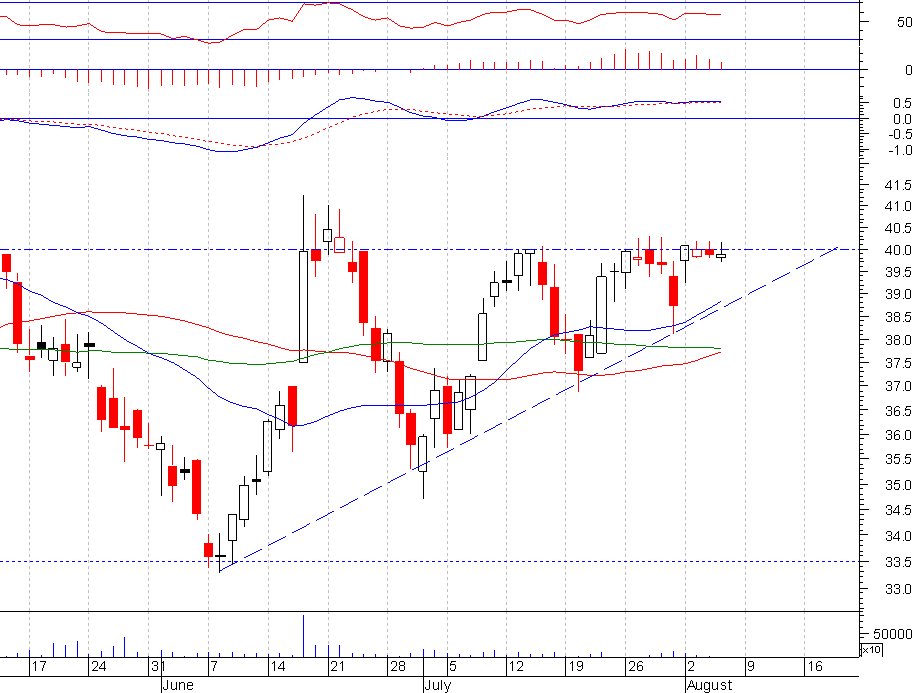Click the 36.5 price axis label

[898, 411]
